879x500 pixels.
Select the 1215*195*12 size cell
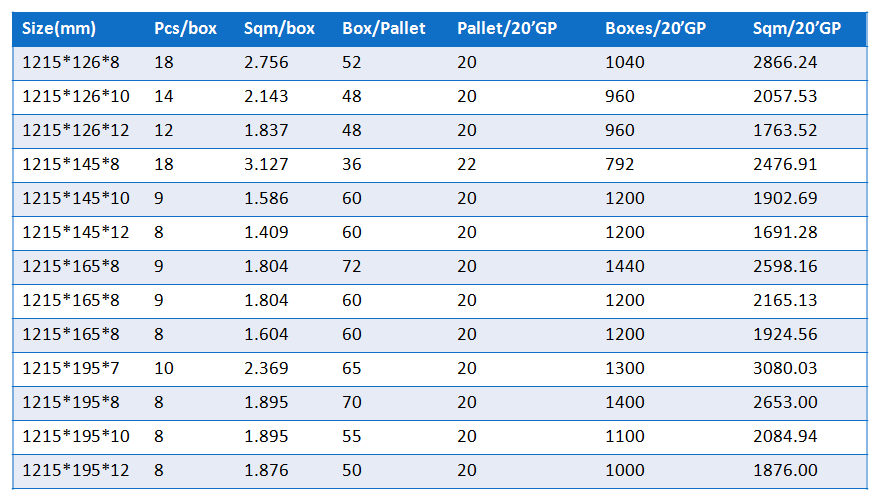pyautogui.click(x=76, y=470)
